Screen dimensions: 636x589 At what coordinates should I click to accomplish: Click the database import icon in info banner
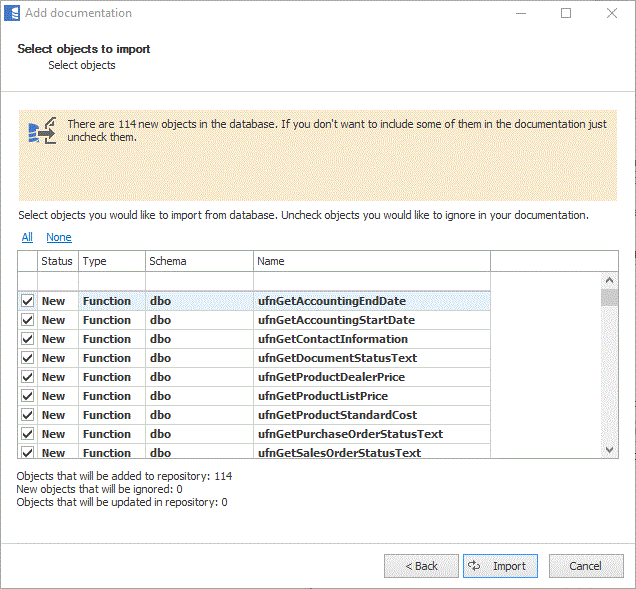pyautogui.click(x=42, y=131)
